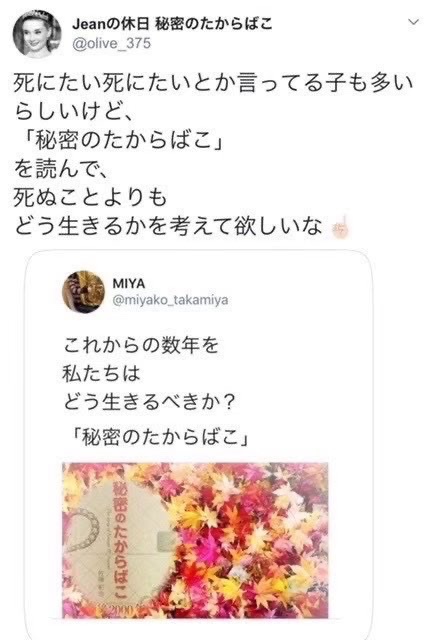Screen dimensions: 432x640
Task: Open the @miyako_takamiya handle
Action: [x=170, y=300]
